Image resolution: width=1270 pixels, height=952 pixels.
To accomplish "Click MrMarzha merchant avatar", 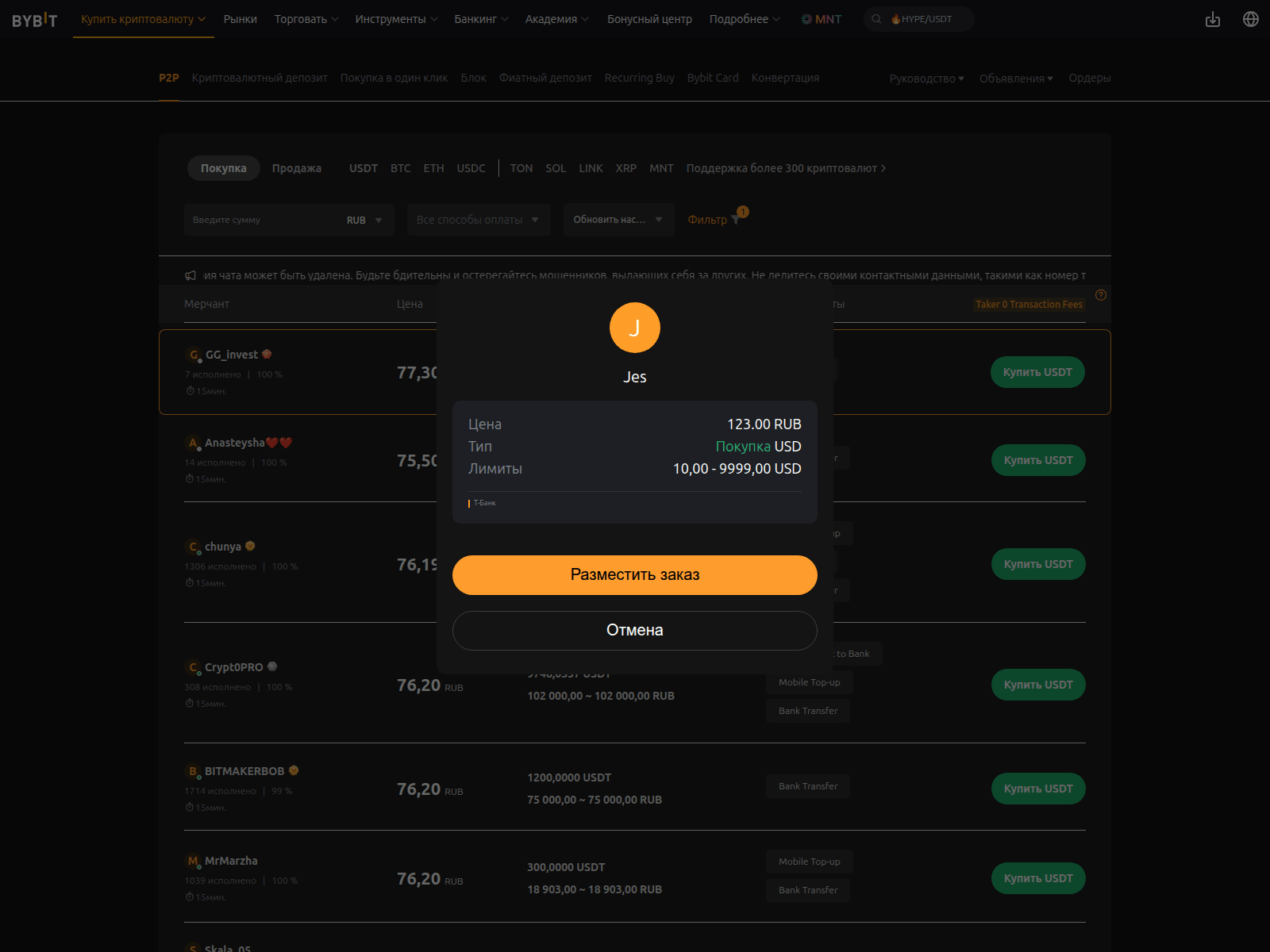I will [193, 861].
